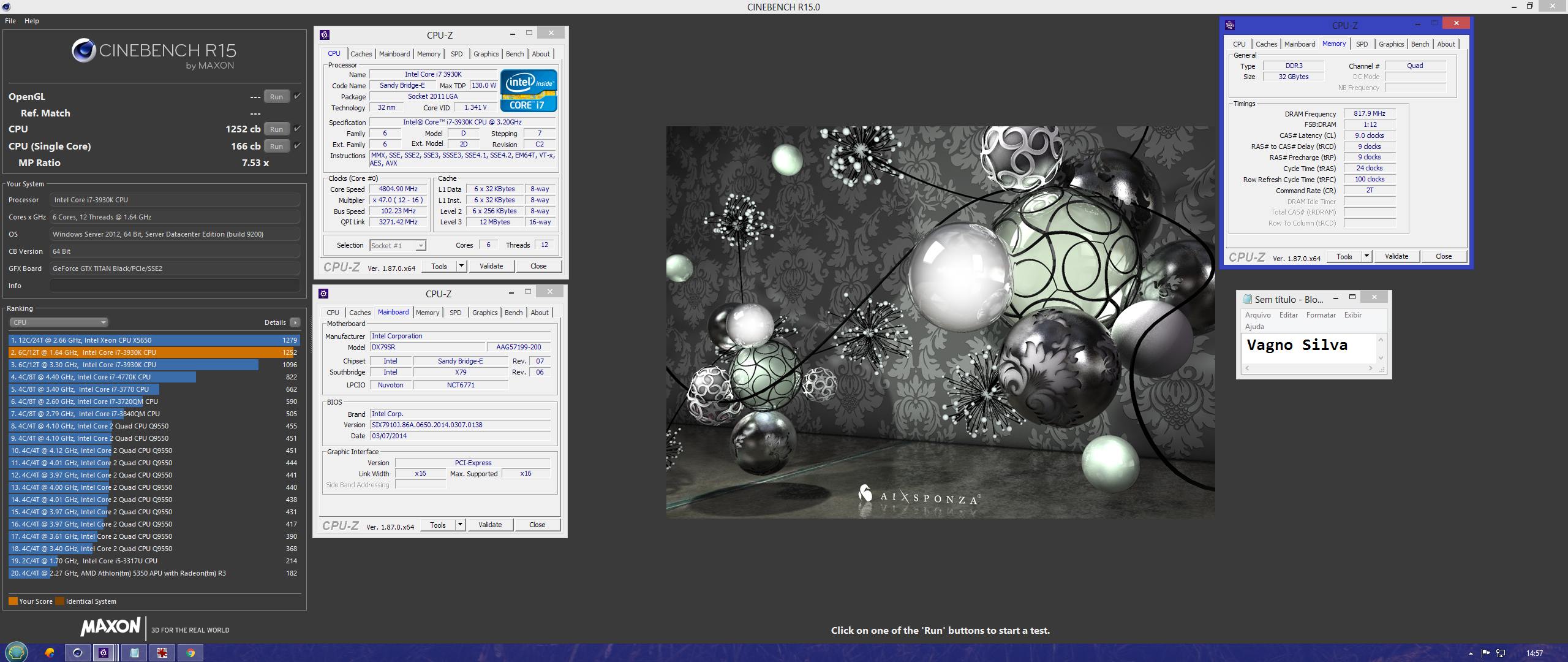The image size is (1568, 662).
Task: Switch to Cinebench via its taskbar icon
Action: pyautogui.click(x=78, y=653)
